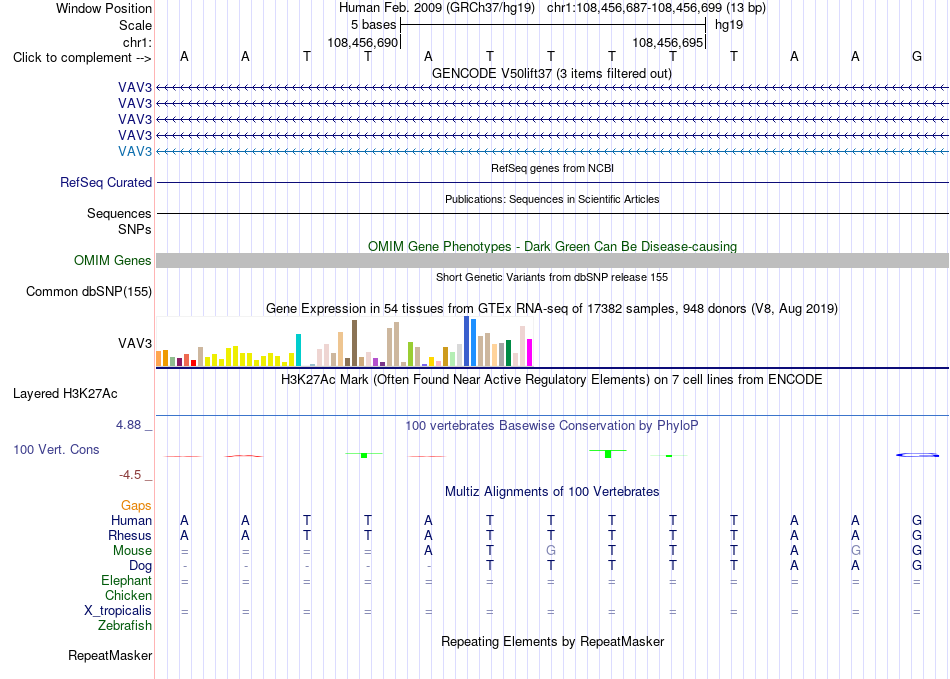Click 'Multiz Alignments of 100 Vertebrates' title

(552, 491)
